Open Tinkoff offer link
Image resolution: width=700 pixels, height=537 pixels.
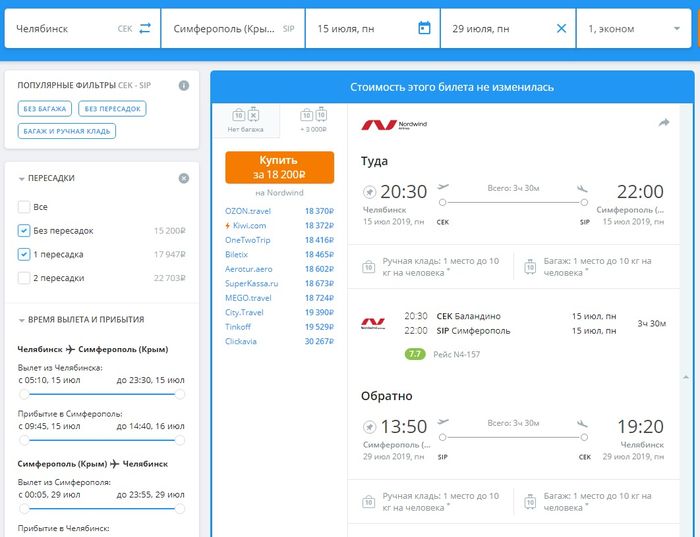pyautogui.click(x=238, y=327)
